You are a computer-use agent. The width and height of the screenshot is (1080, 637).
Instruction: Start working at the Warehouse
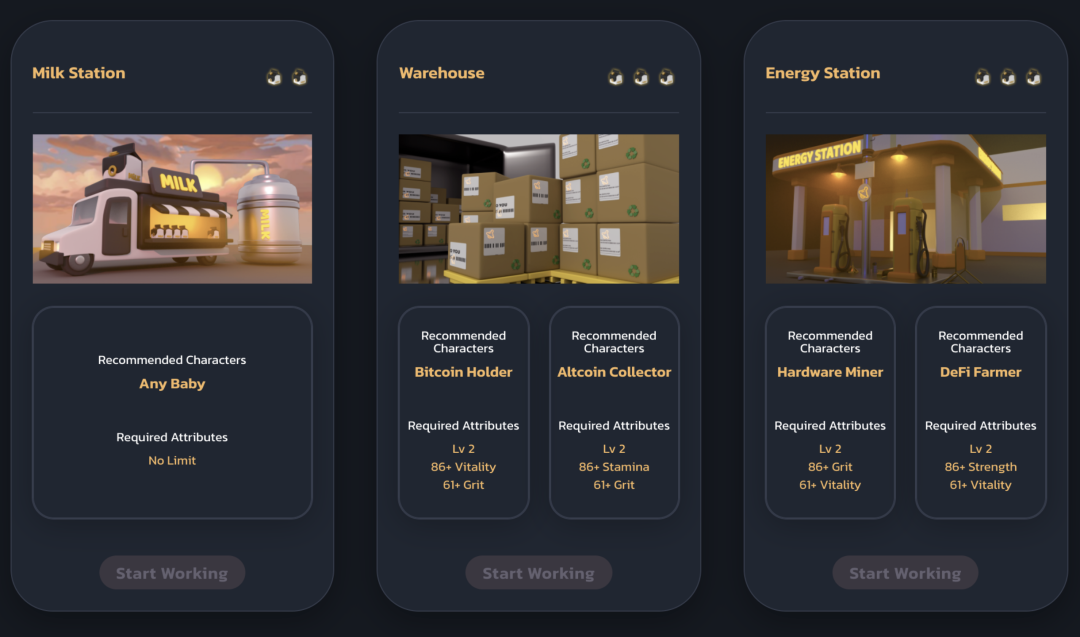[x=539, y=573]
